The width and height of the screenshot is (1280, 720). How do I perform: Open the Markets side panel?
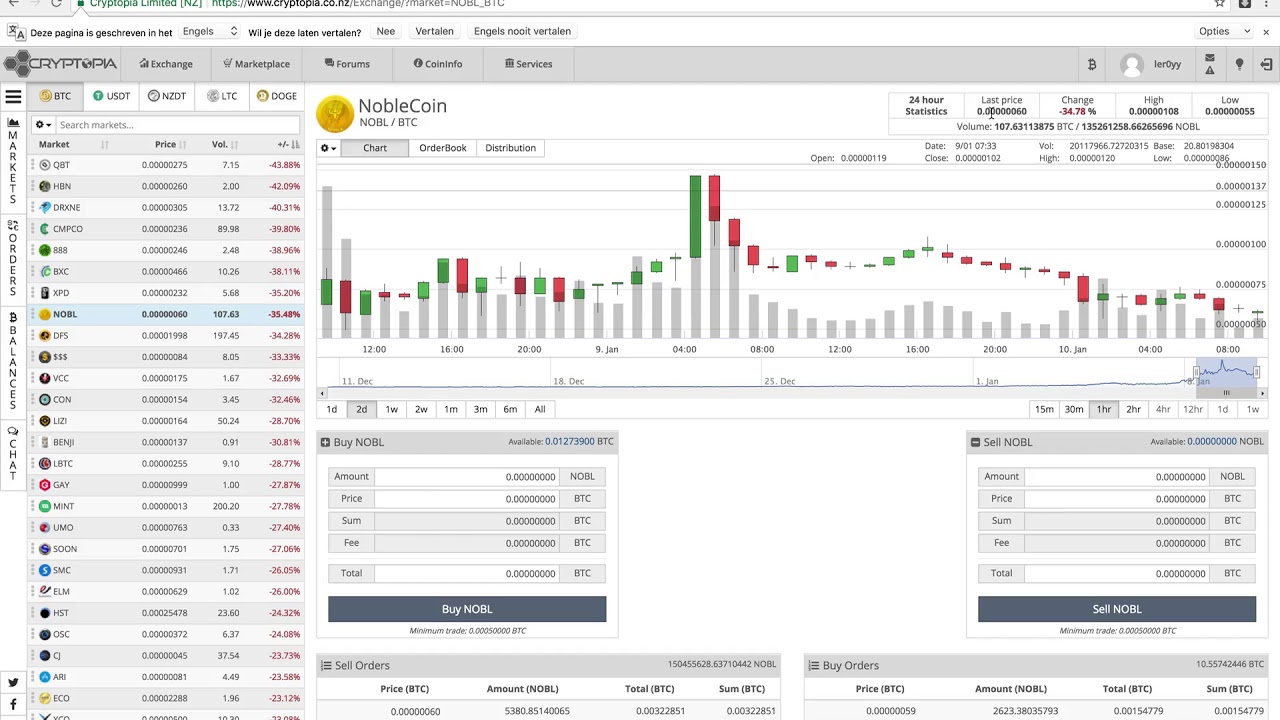click(x=13, y=160)
